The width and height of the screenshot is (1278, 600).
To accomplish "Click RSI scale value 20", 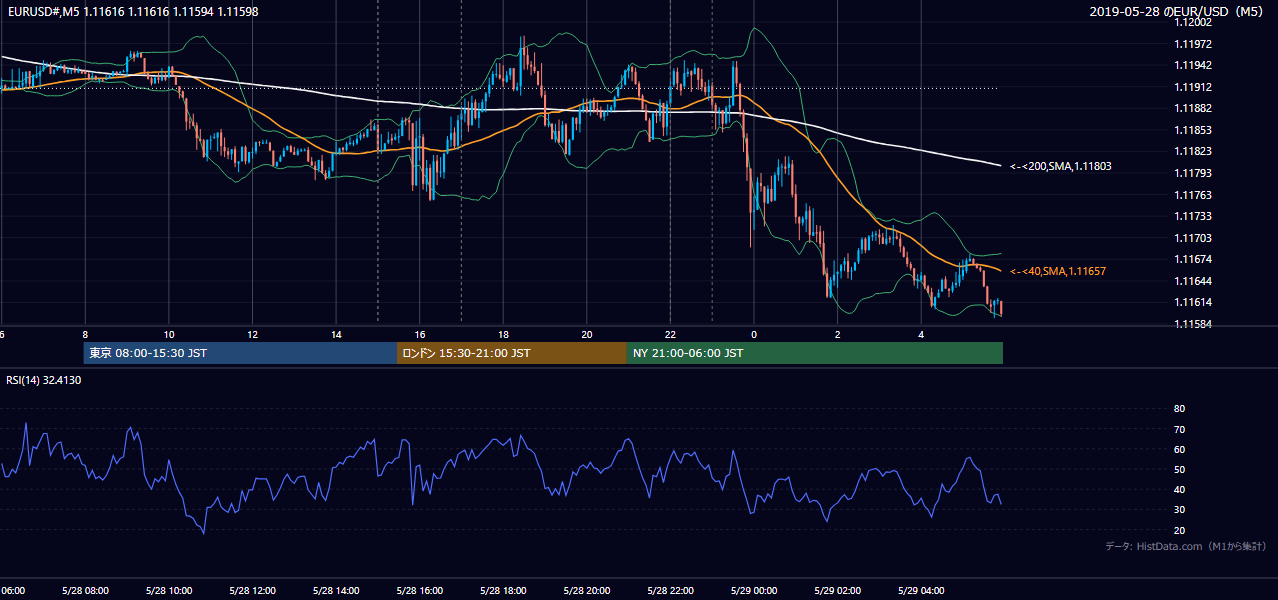I will pos(1179,530).
